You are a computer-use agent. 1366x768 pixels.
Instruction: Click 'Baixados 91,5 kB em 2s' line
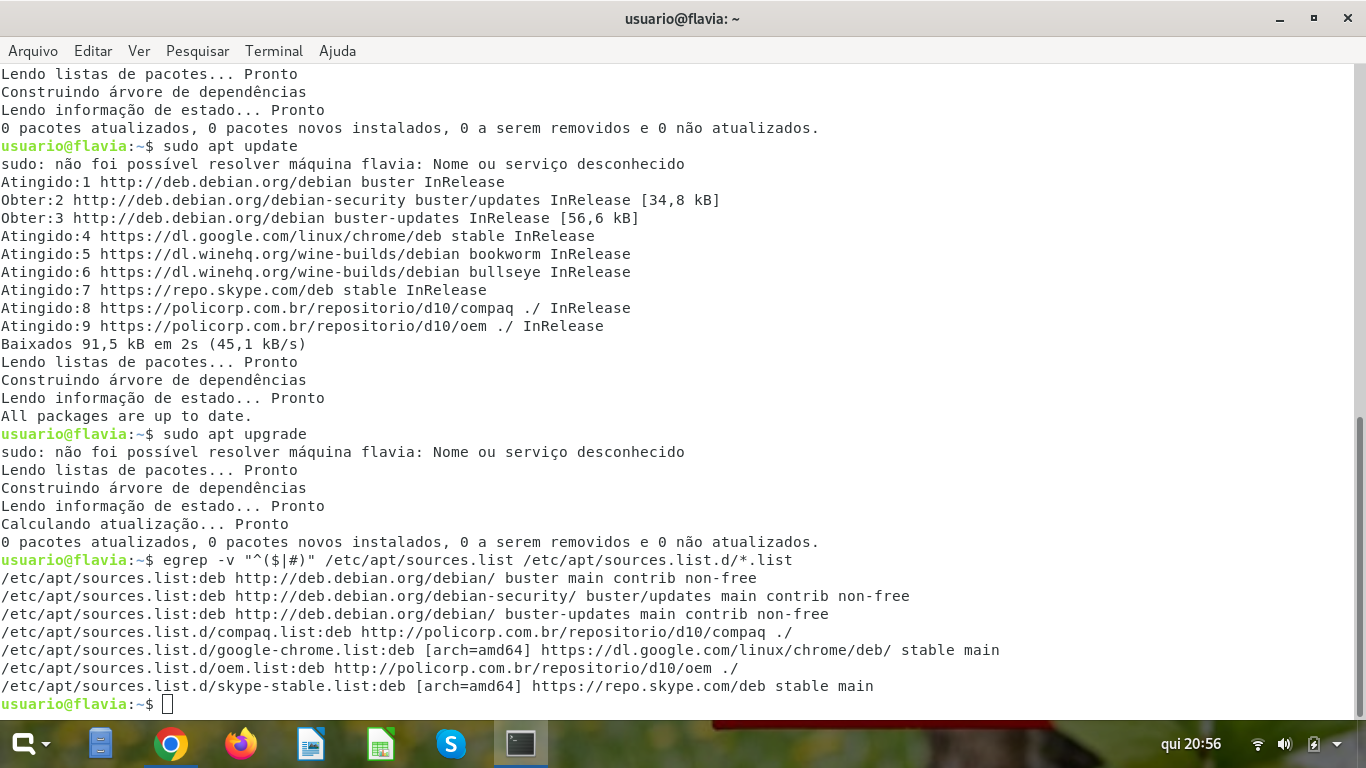tap(153, 344)
